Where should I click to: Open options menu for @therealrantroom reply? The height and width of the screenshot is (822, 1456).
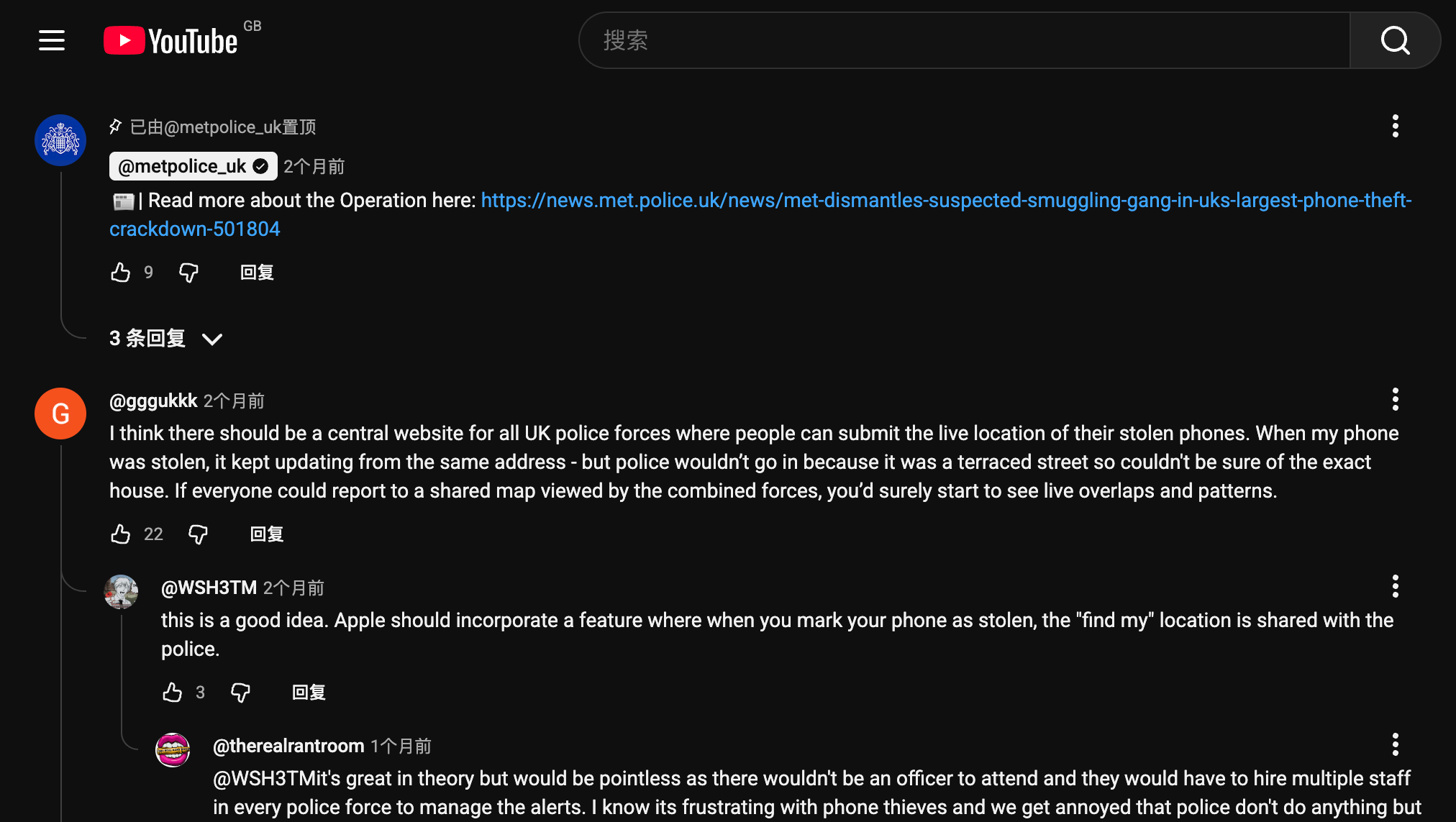1395,745
